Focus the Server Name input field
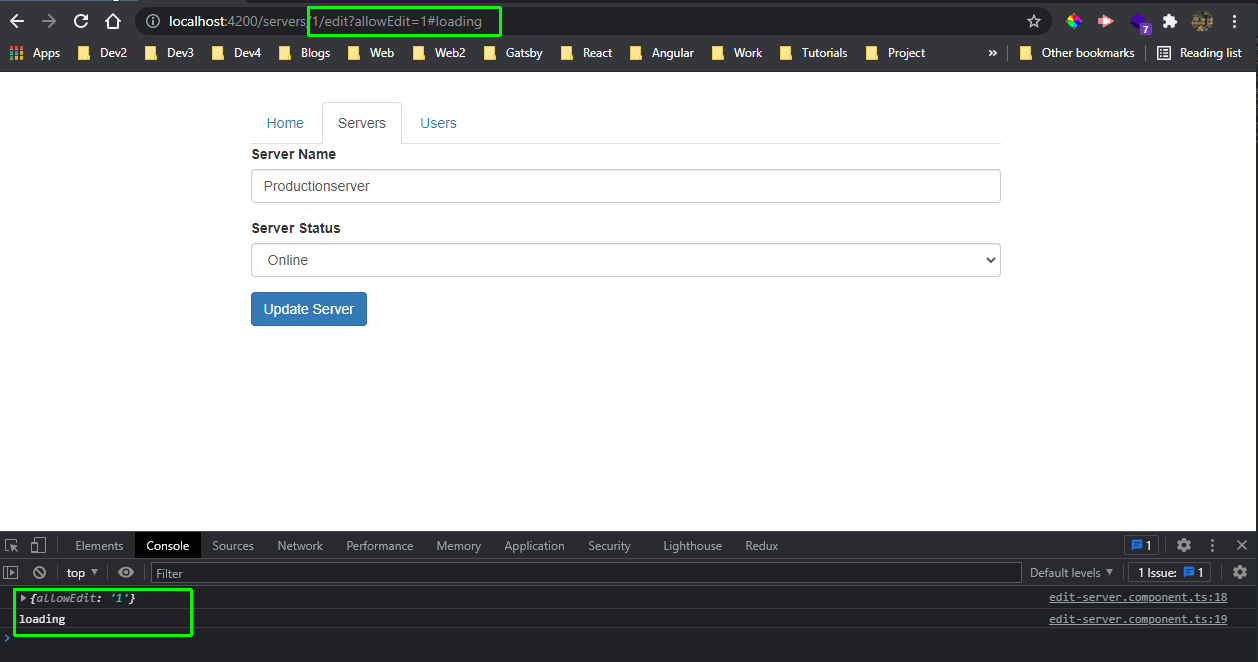Screen dimensions: 1258x662 626,186
